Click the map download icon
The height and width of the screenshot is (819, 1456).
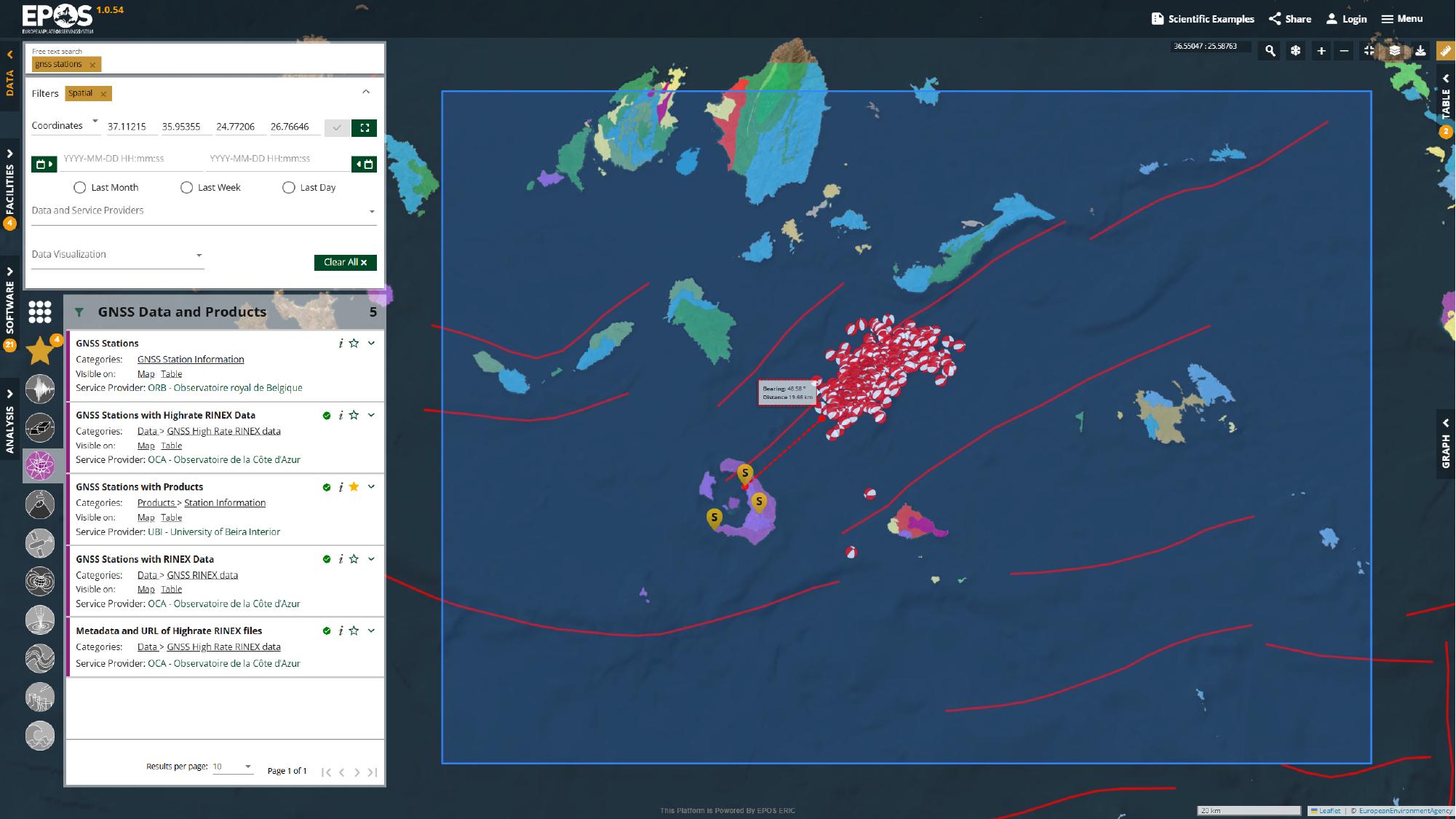(1419, 51)
